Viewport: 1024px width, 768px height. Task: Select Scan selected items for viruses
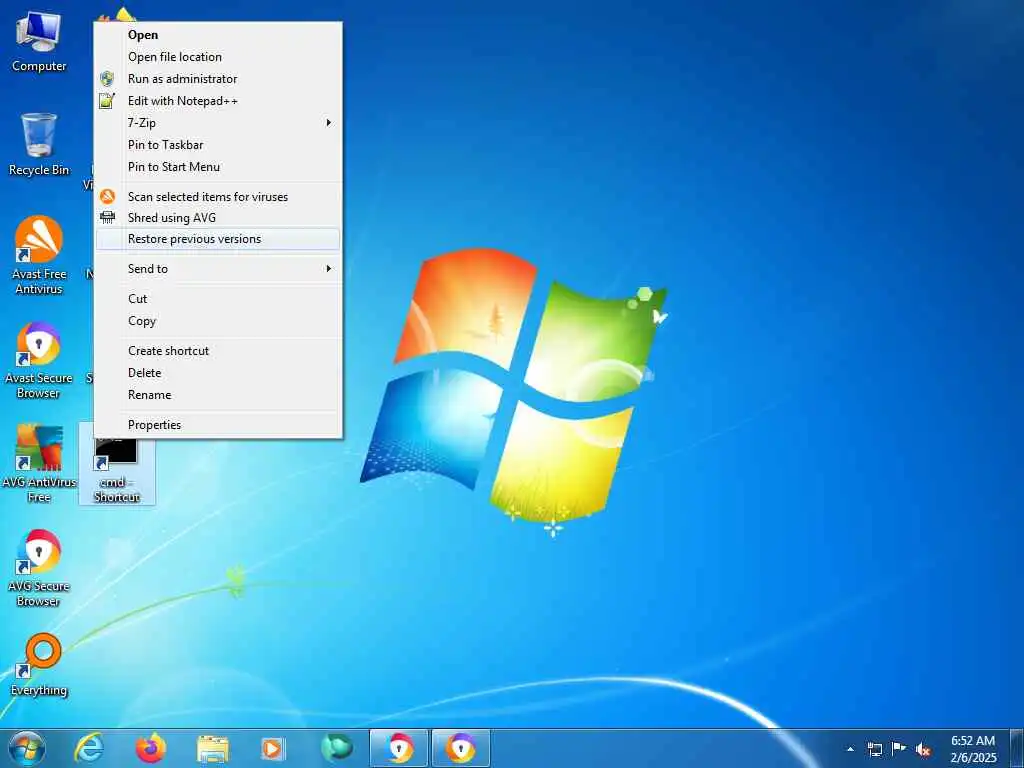[x=218, y=197]
